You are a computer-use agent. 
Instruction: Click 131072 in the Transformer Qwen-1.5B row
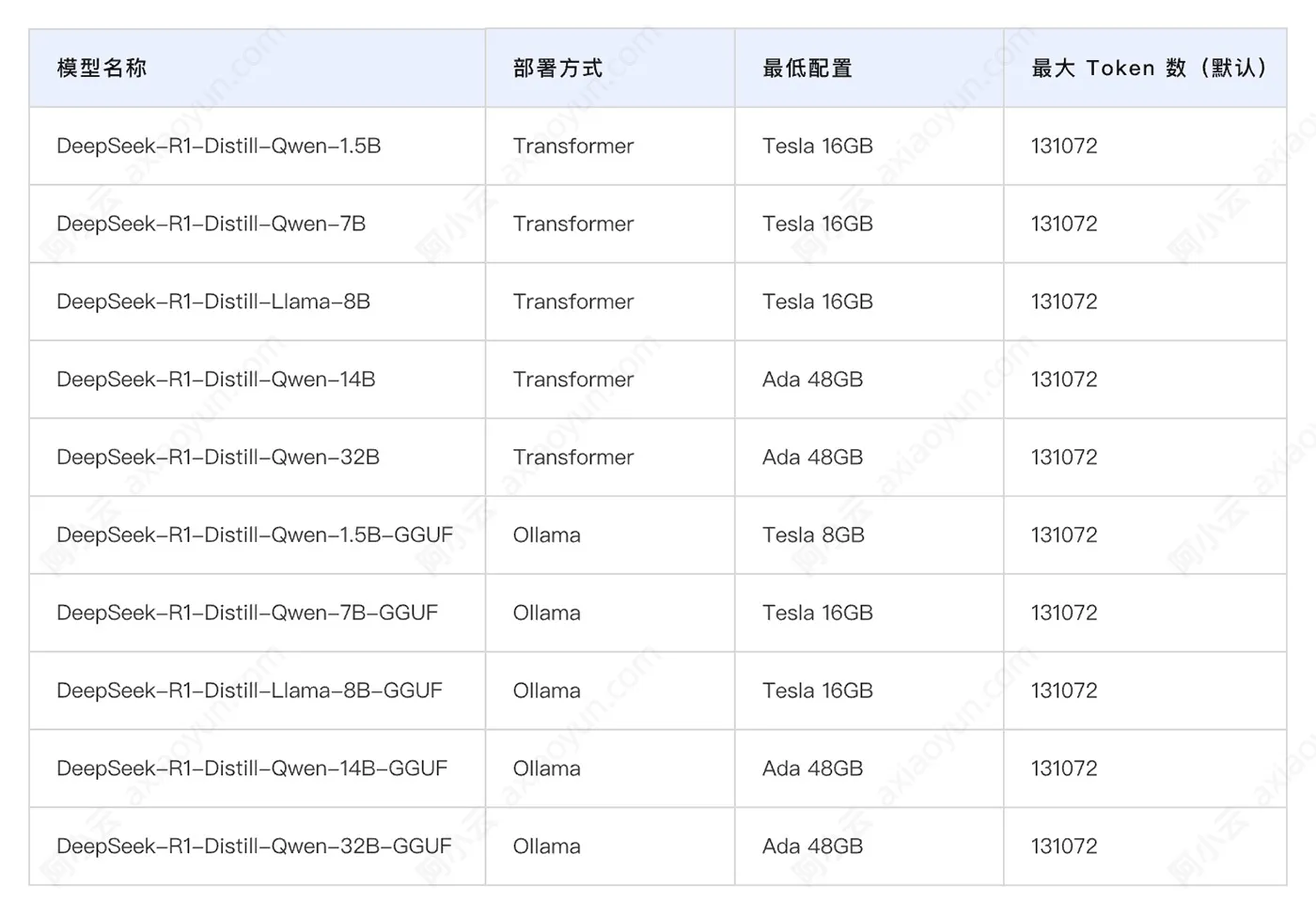pos(1064,146)
